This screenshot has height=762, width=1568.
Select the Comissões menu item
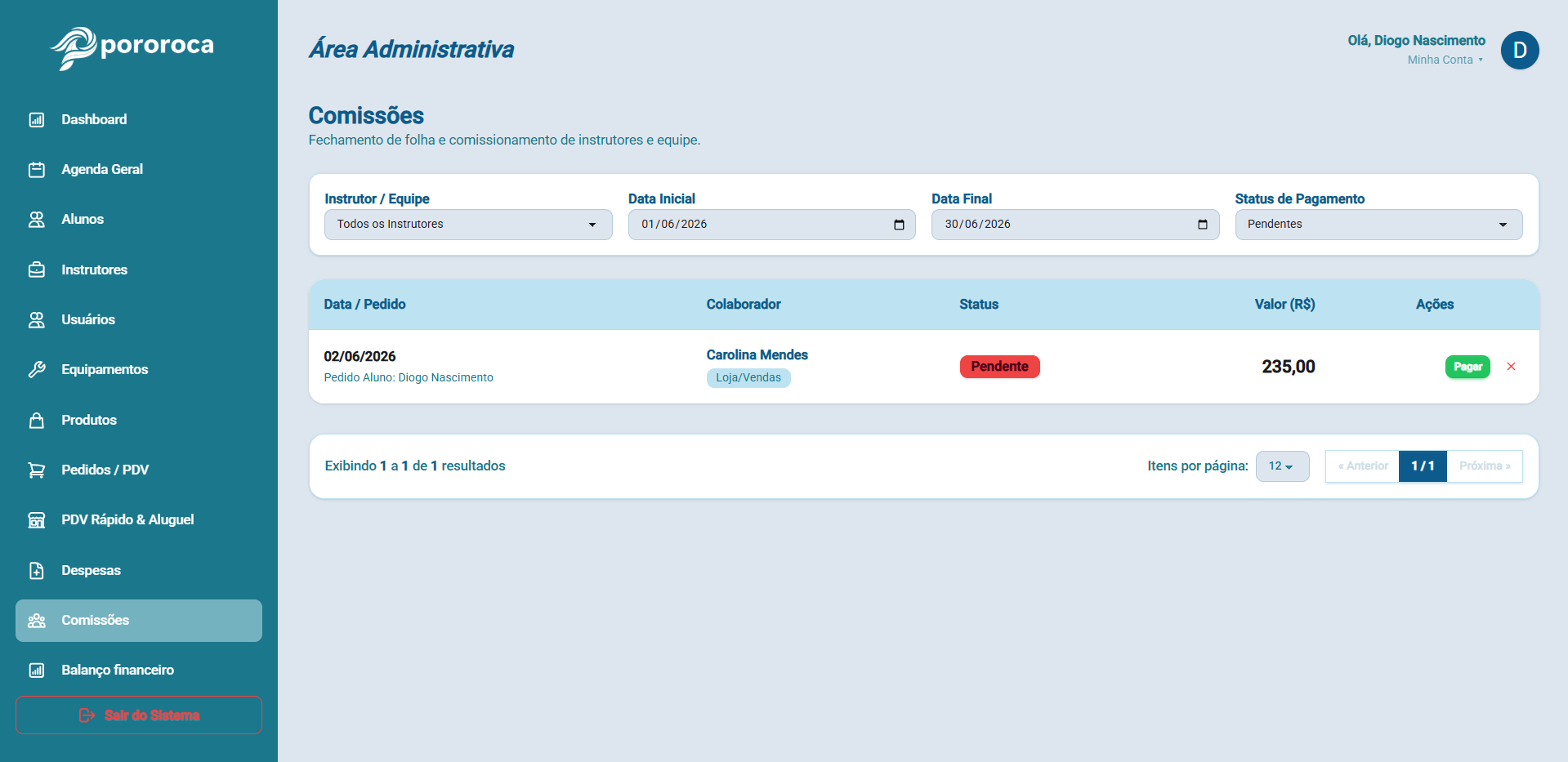point(139,621)
